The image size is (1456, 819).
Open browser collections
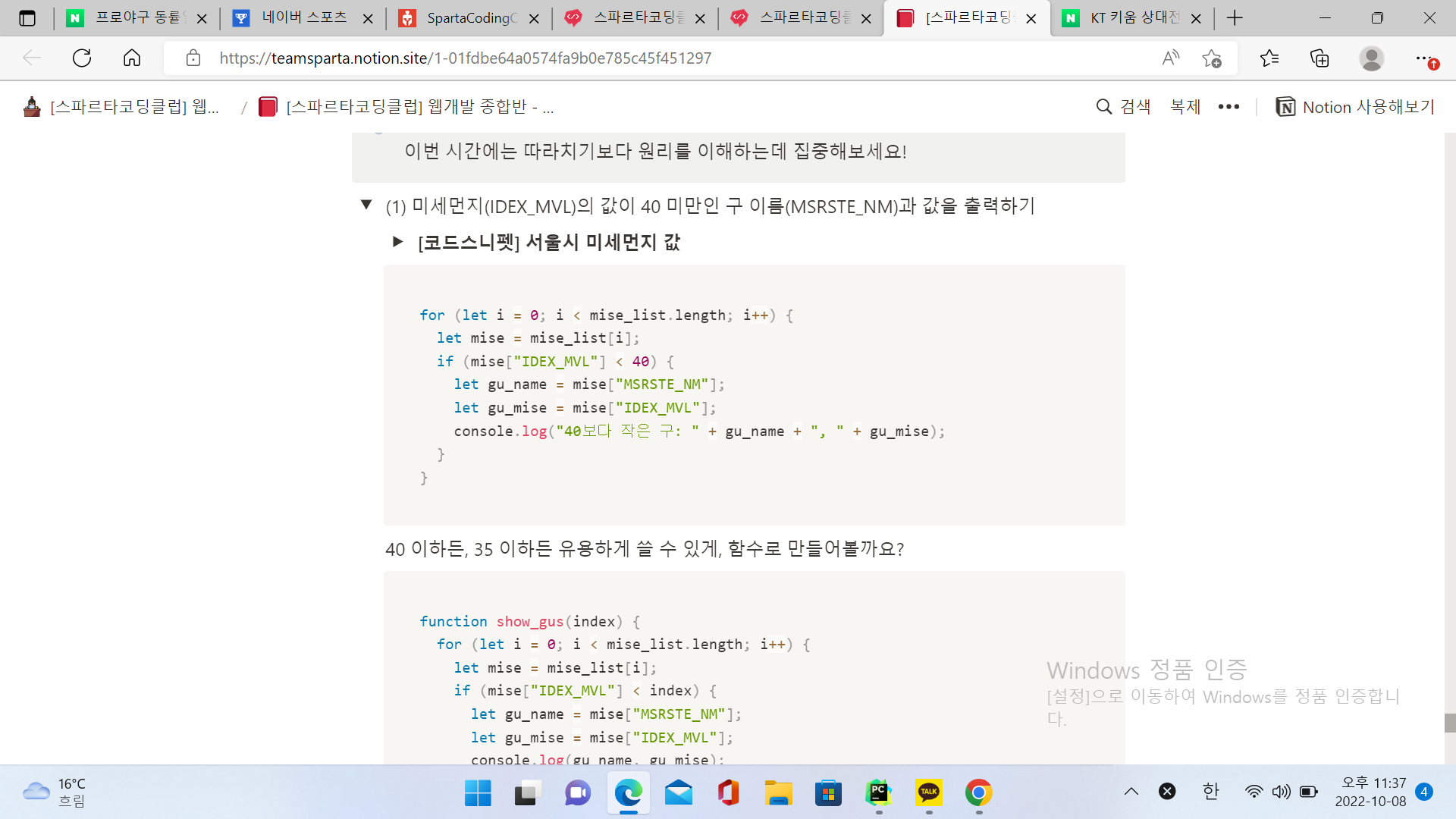(1319, 58)
